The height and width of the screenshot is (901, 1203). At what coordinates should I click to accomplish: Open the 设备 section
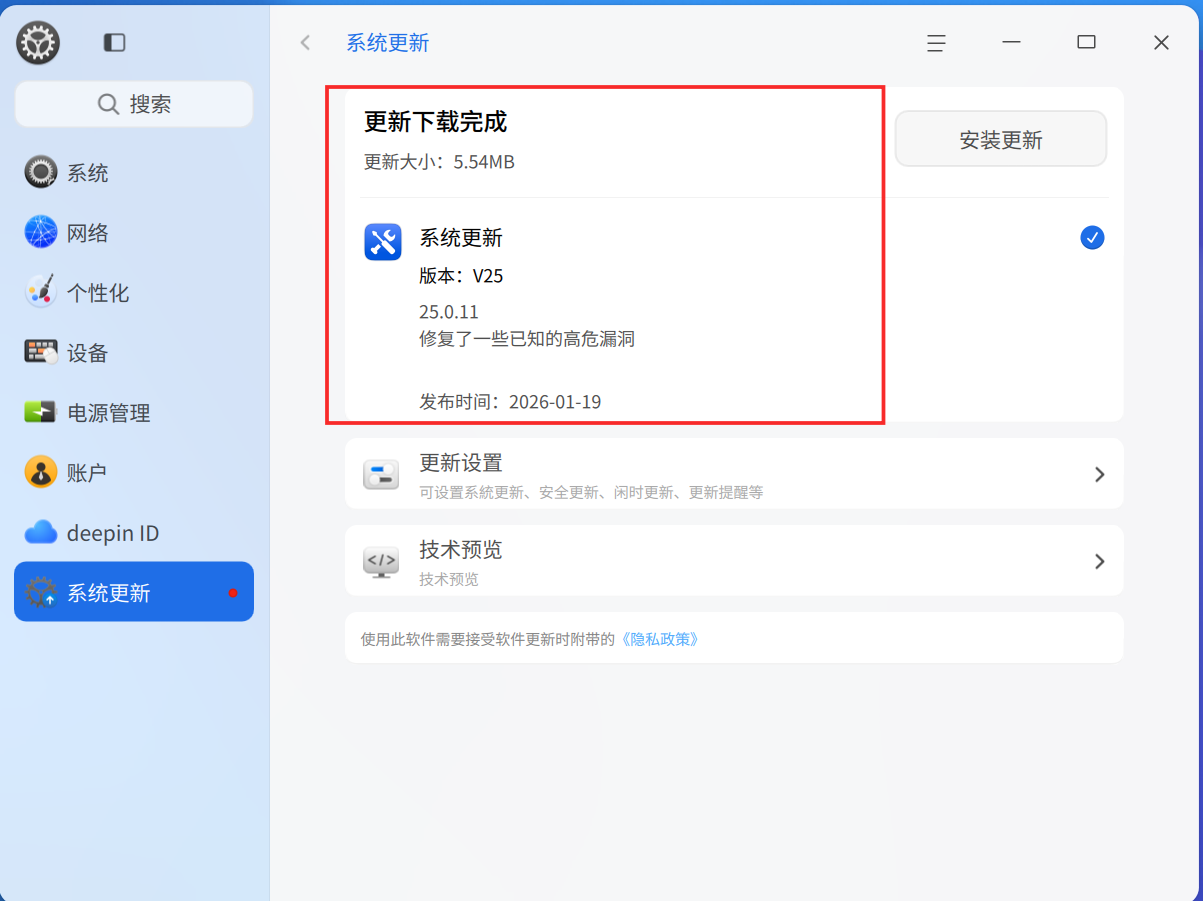point(134,353)
